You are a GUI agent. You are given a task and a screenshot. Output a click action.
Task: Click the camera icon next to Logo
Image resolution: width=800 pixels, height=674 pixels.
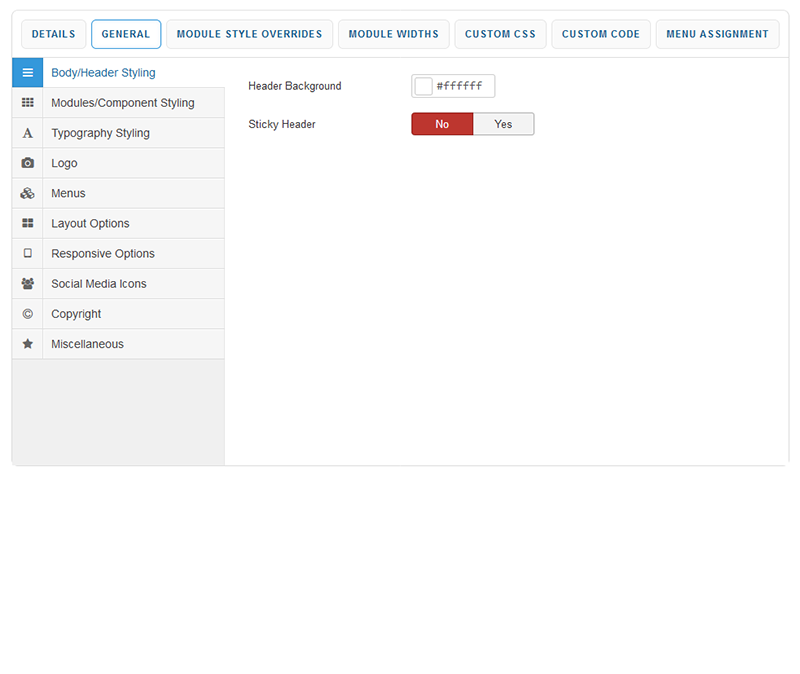[28, 163]
